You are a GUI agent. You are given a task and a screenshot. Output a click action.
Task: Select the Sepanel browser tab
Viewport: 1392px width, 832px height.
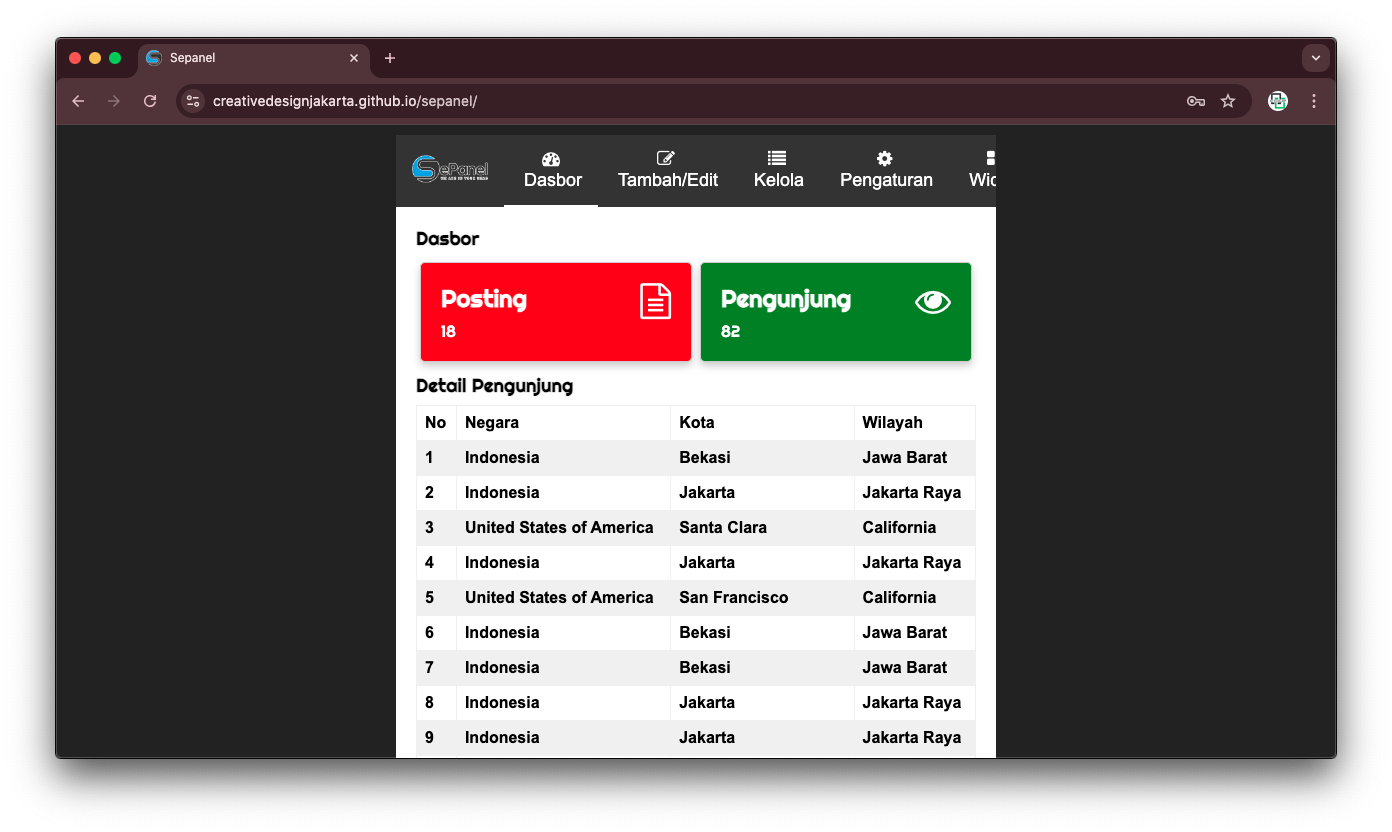point(253,58)
